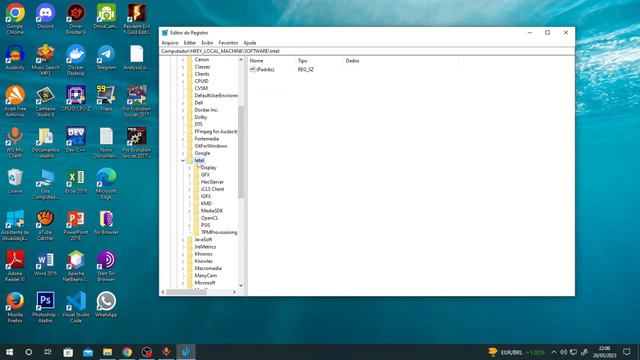Select the ManyCam registry key

pyautogui.click(x=206, y=276)
